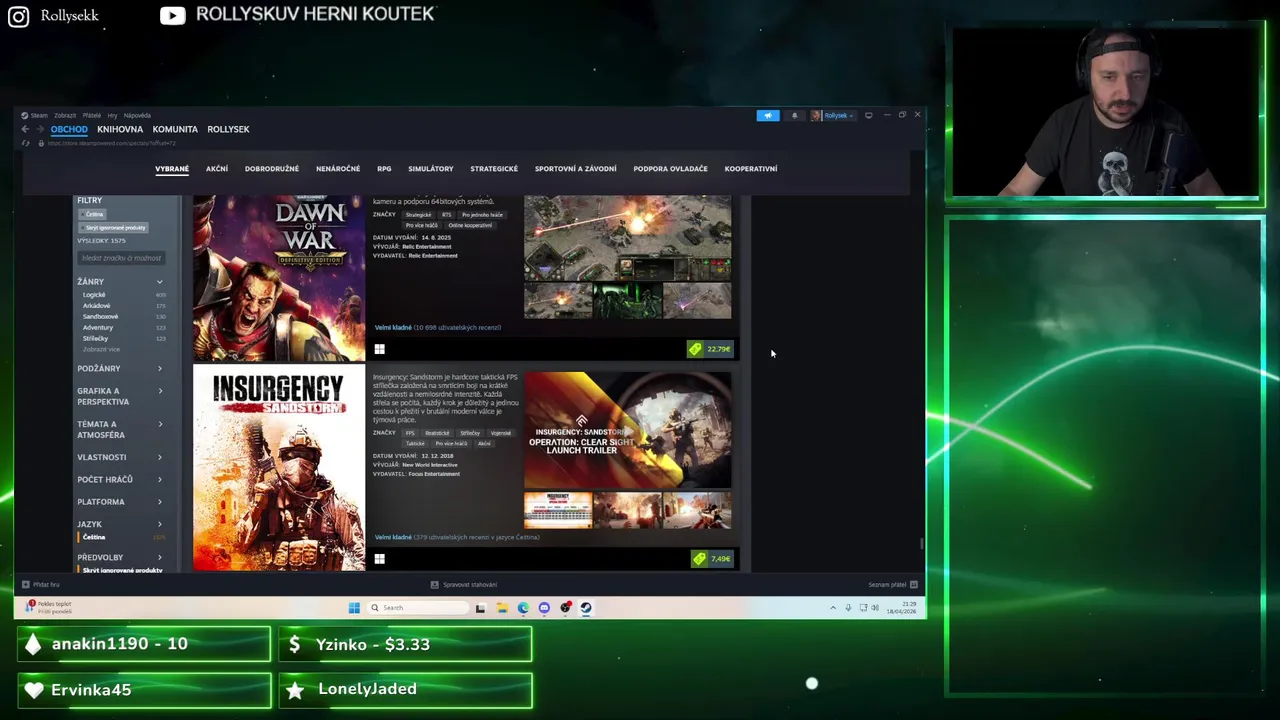1280x720 pixels.
Task: Go back with the Steam back arrow
Action: [25, 129]
